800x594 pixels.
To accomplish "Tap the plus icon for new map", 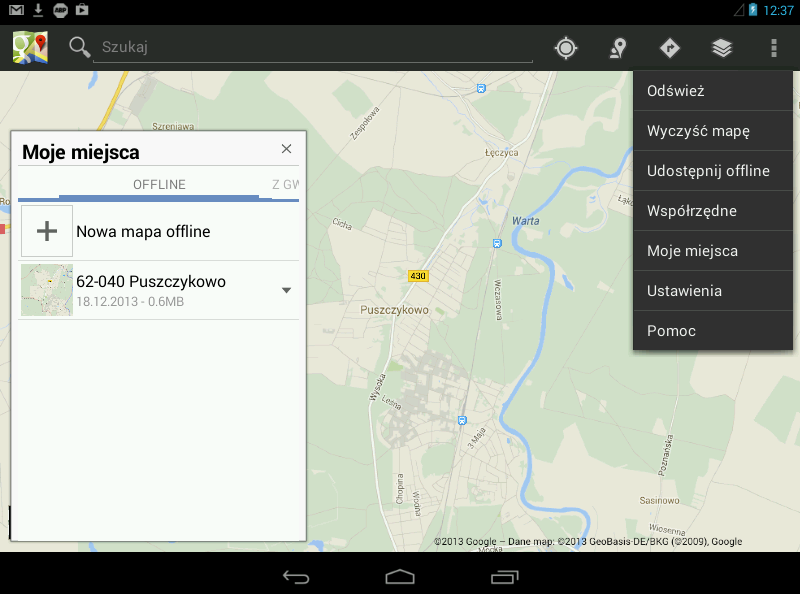I will click(47, 231).
